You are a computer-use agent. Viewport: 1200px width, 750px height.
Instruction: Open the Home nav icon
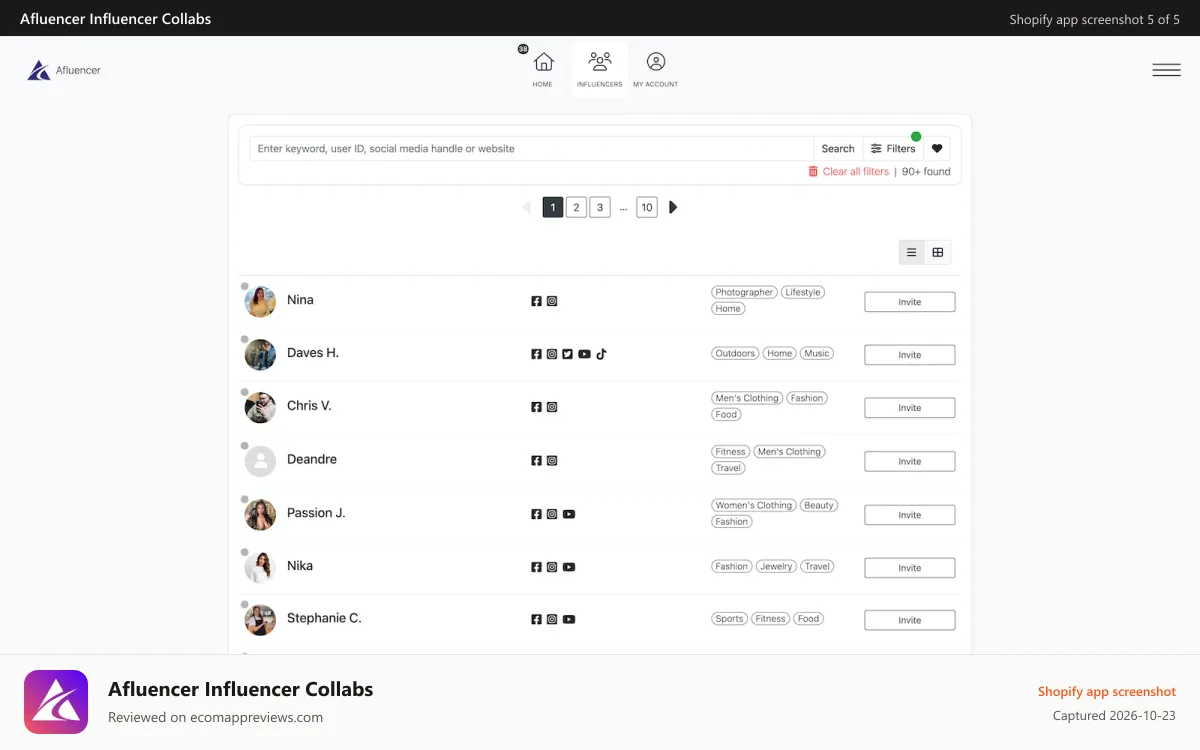(543, 69)
